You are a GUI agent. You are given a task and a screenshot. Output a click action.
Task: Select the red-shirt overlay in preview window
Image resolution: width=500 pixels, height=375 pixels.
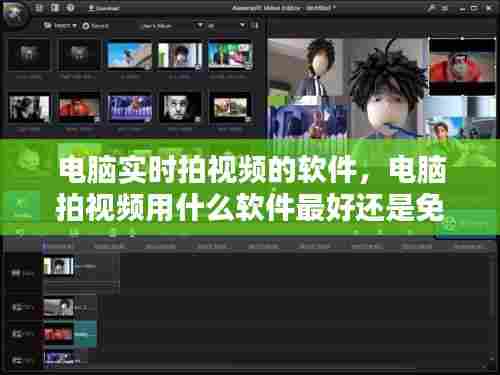462,67
